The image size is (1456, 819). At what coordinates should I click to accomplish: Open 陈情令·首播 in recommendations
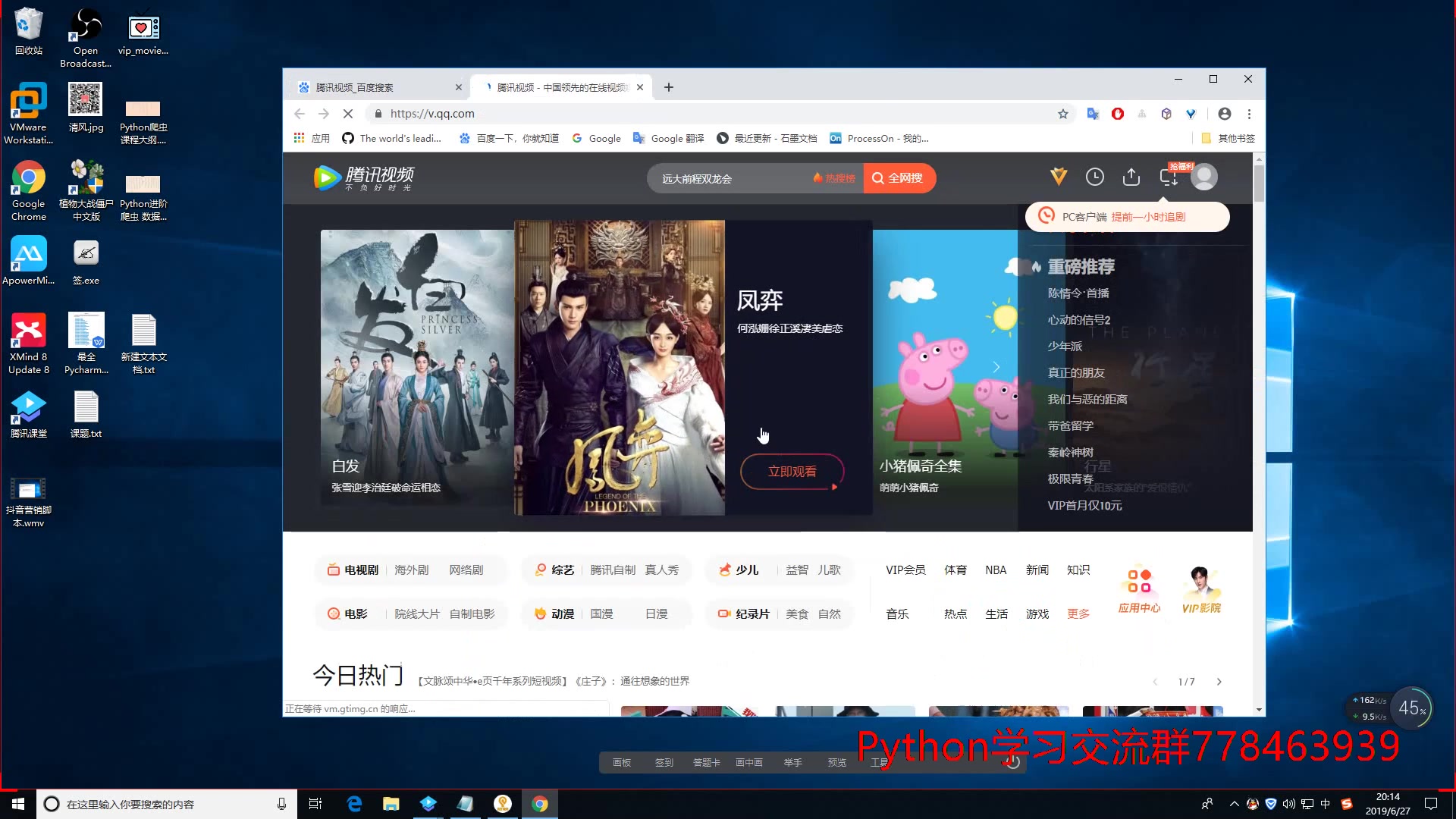tap(1078, 293)
